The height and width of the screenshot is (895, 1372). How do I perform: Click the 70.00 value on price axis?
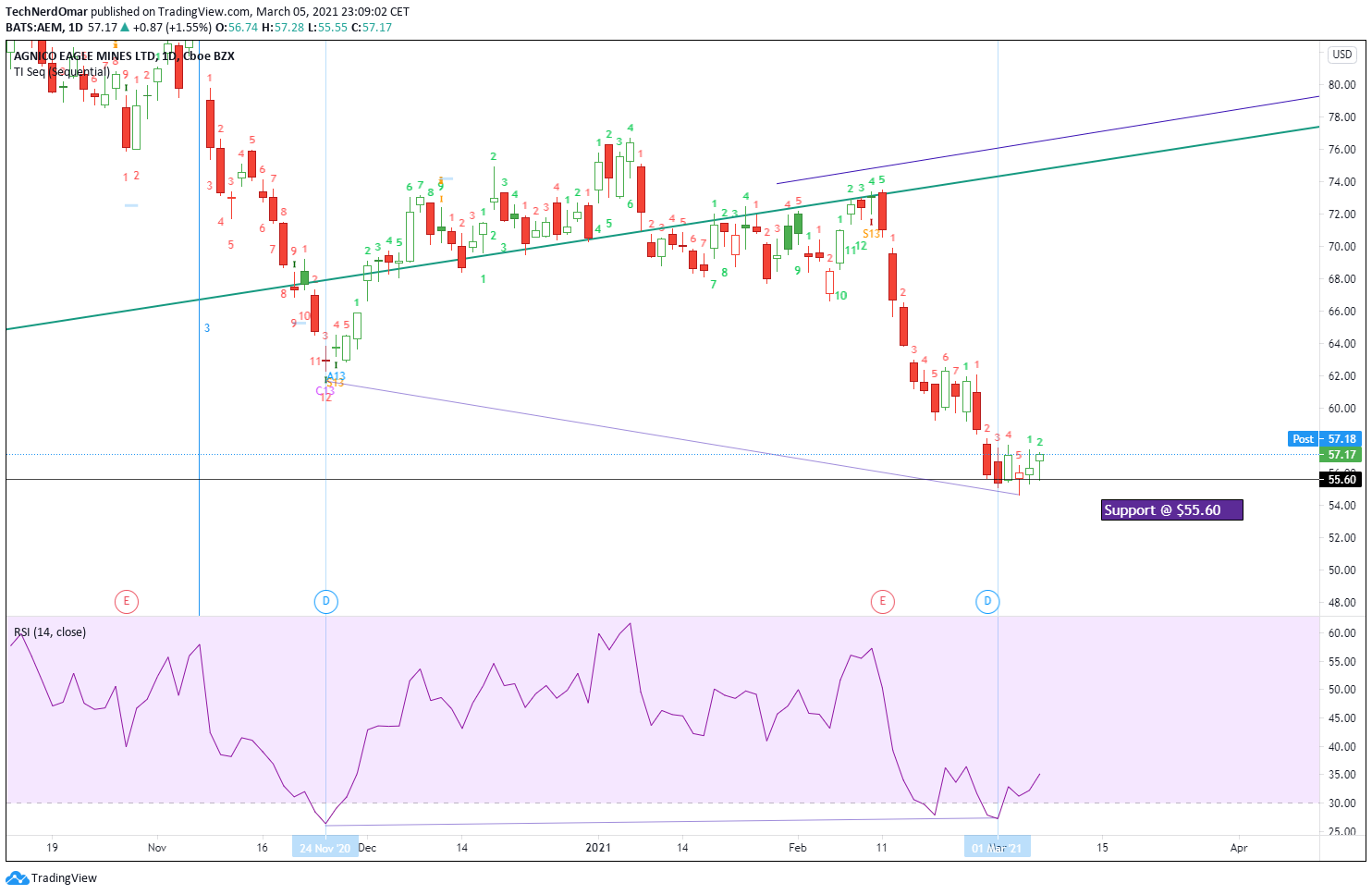(x=1341, y=247)
